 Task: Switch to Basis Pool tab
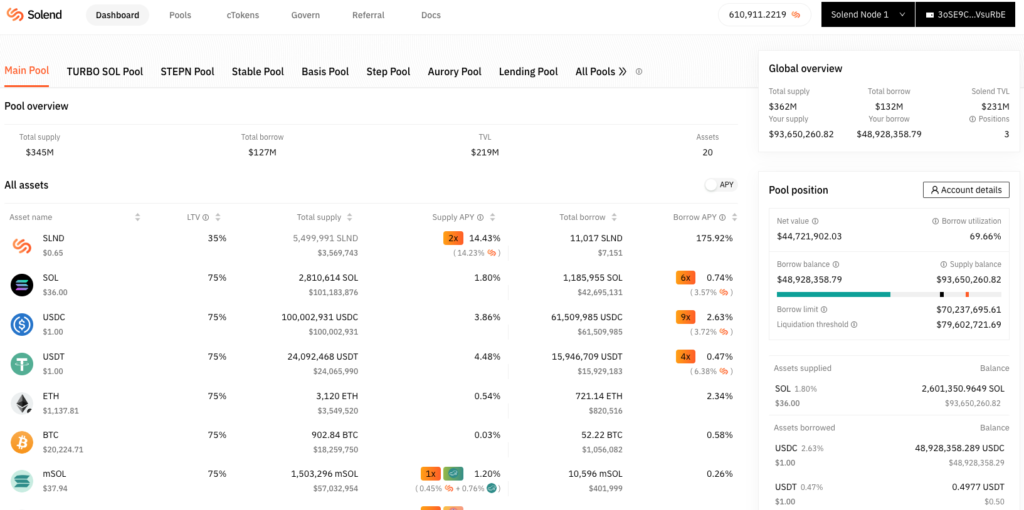pyautogui.click(x=325, y=72)
